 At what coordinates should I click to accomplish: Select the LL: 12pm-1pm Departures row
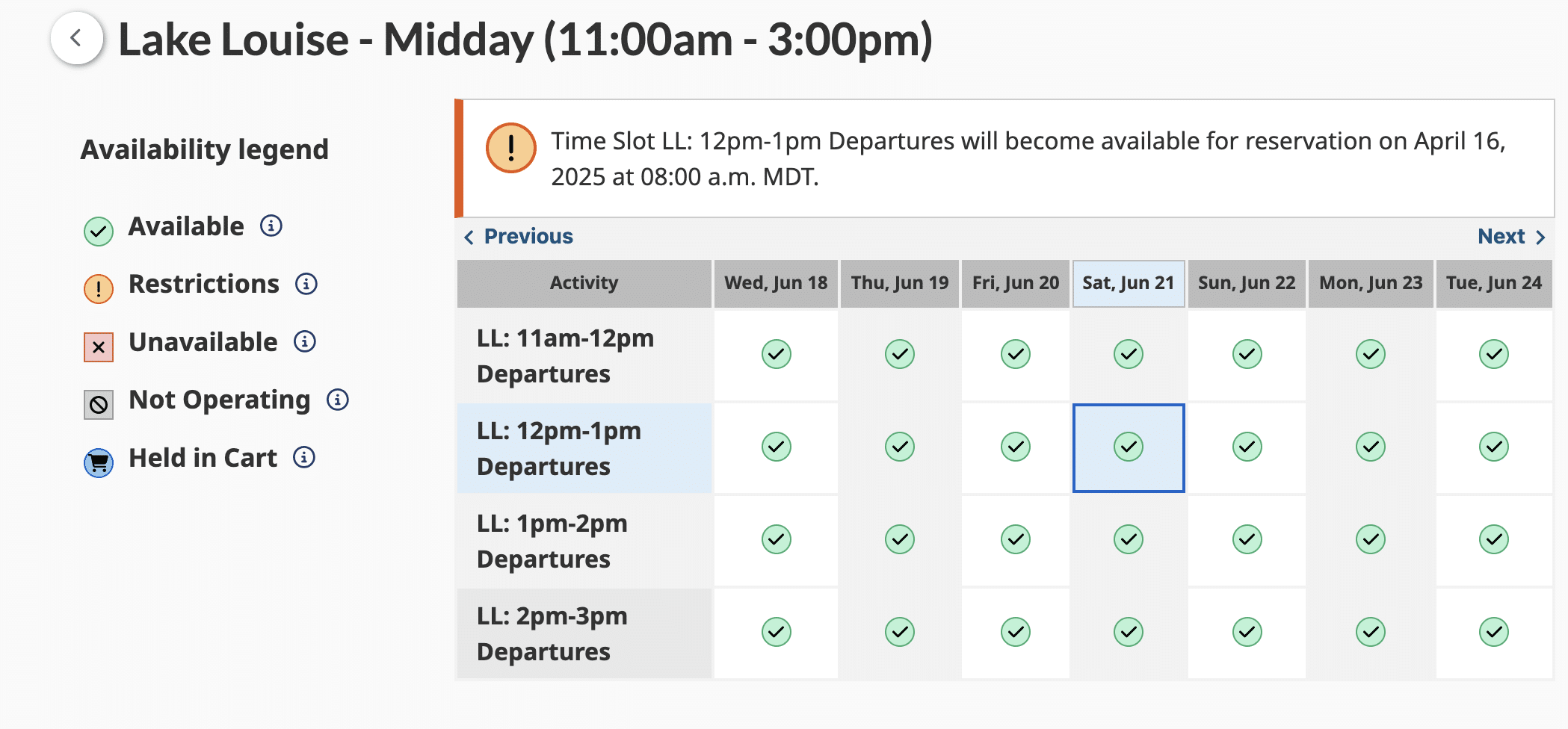tap(584, 448)
